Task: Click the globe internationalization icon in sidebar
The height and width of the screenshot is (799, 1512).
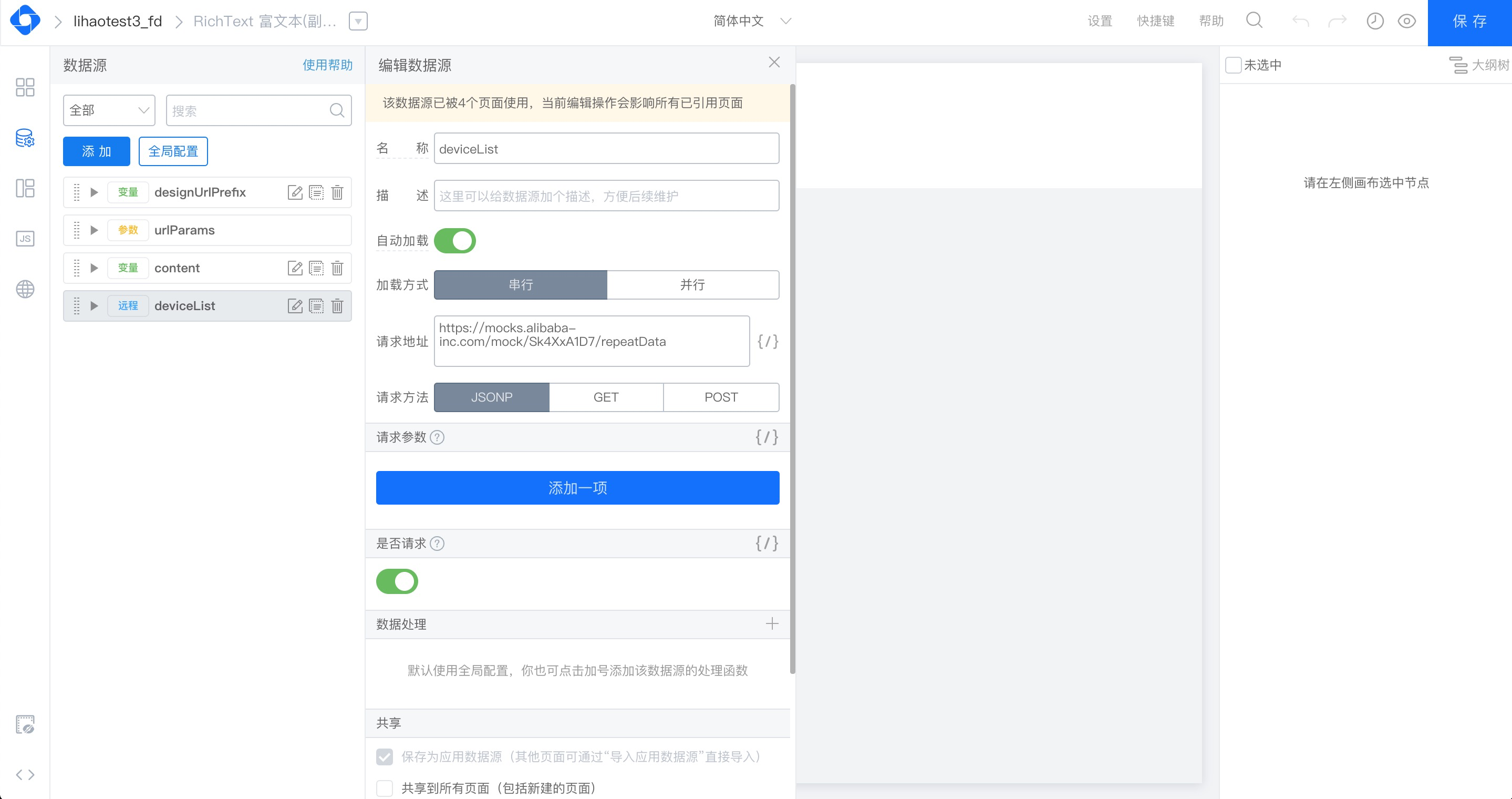Action: pyautogui.click(x=25, y=289)
